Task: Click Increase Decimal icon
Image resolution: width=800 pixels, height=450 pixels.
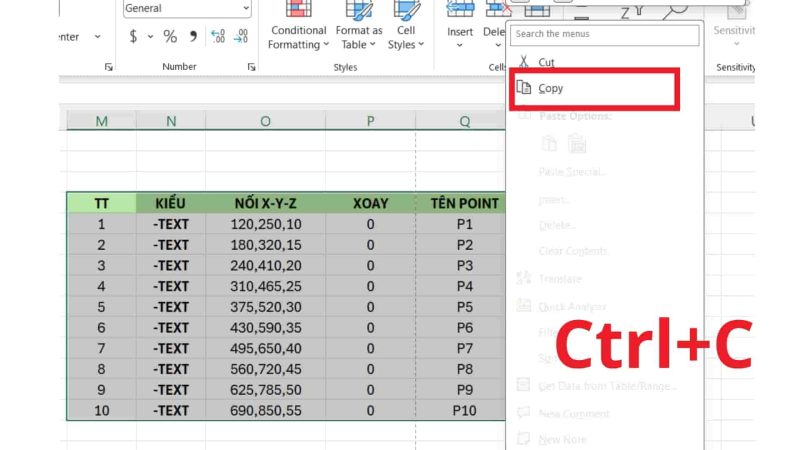Action: tap(218, 36)
